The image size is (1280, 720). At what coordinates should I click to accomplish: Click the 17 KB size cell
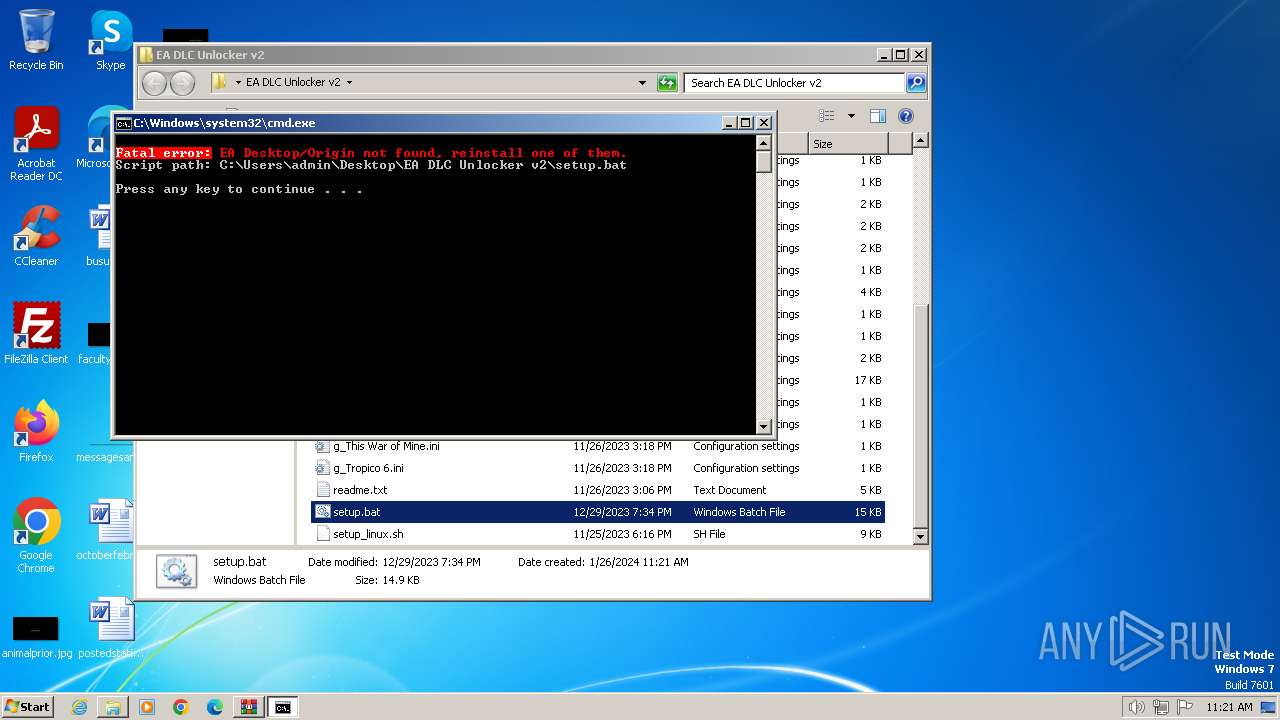(868, 380)
